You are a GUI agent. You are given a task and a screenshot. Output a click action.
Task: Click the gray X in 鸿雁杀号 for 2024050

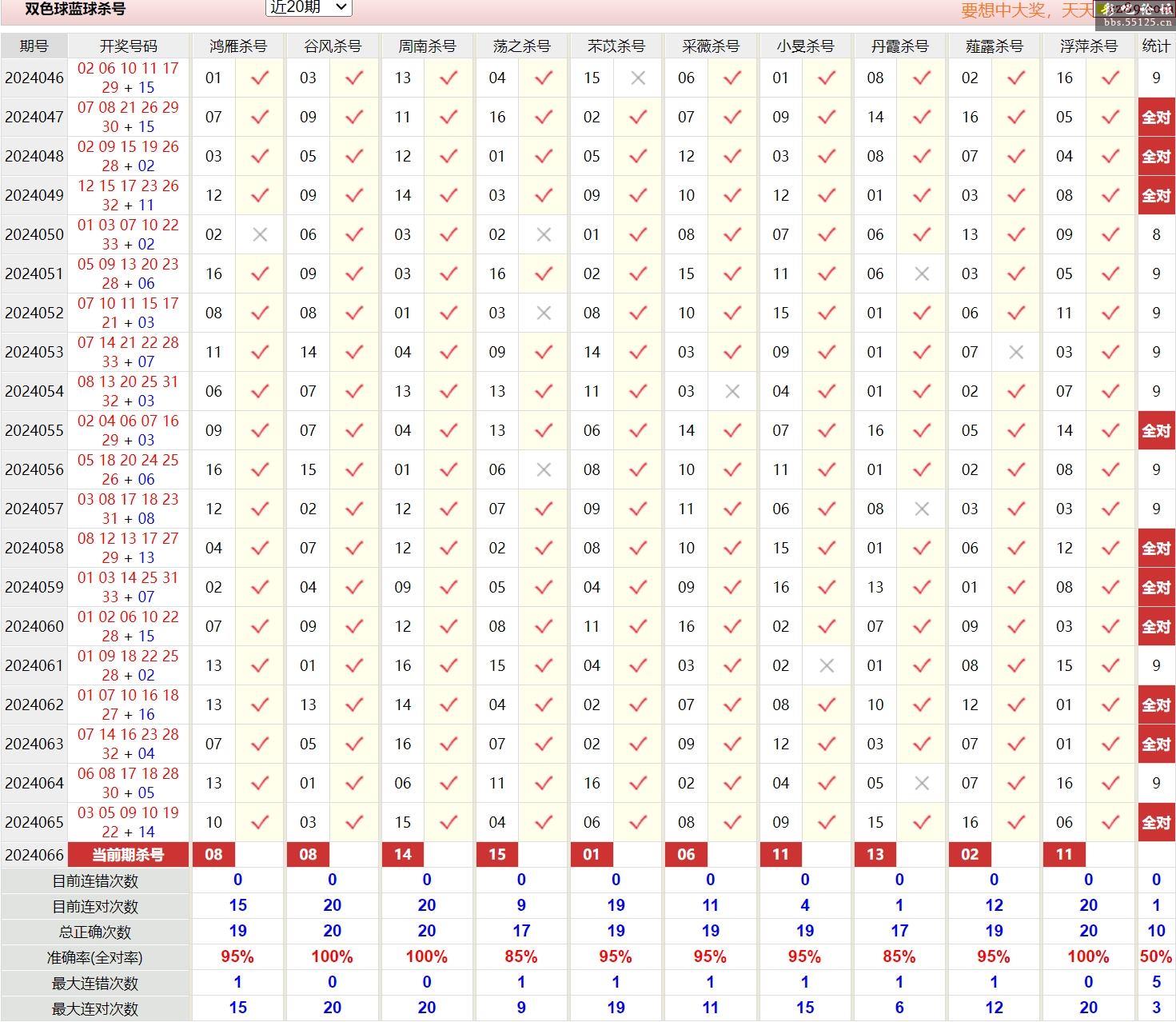pos(260,235)
